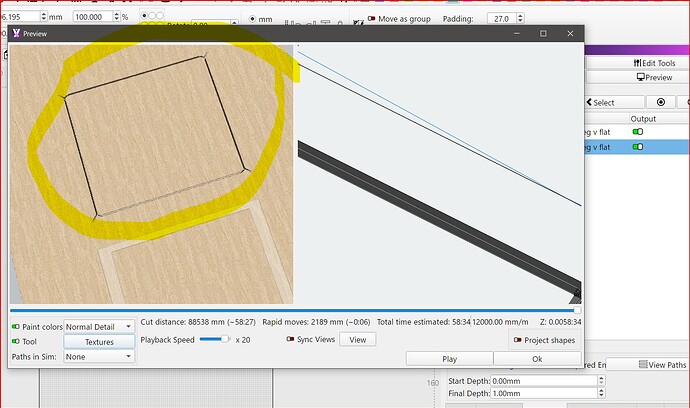The width and height of the screenshot is (690, 408).
Task: Enable the Sync Views toggle
Action: [290, 339]
